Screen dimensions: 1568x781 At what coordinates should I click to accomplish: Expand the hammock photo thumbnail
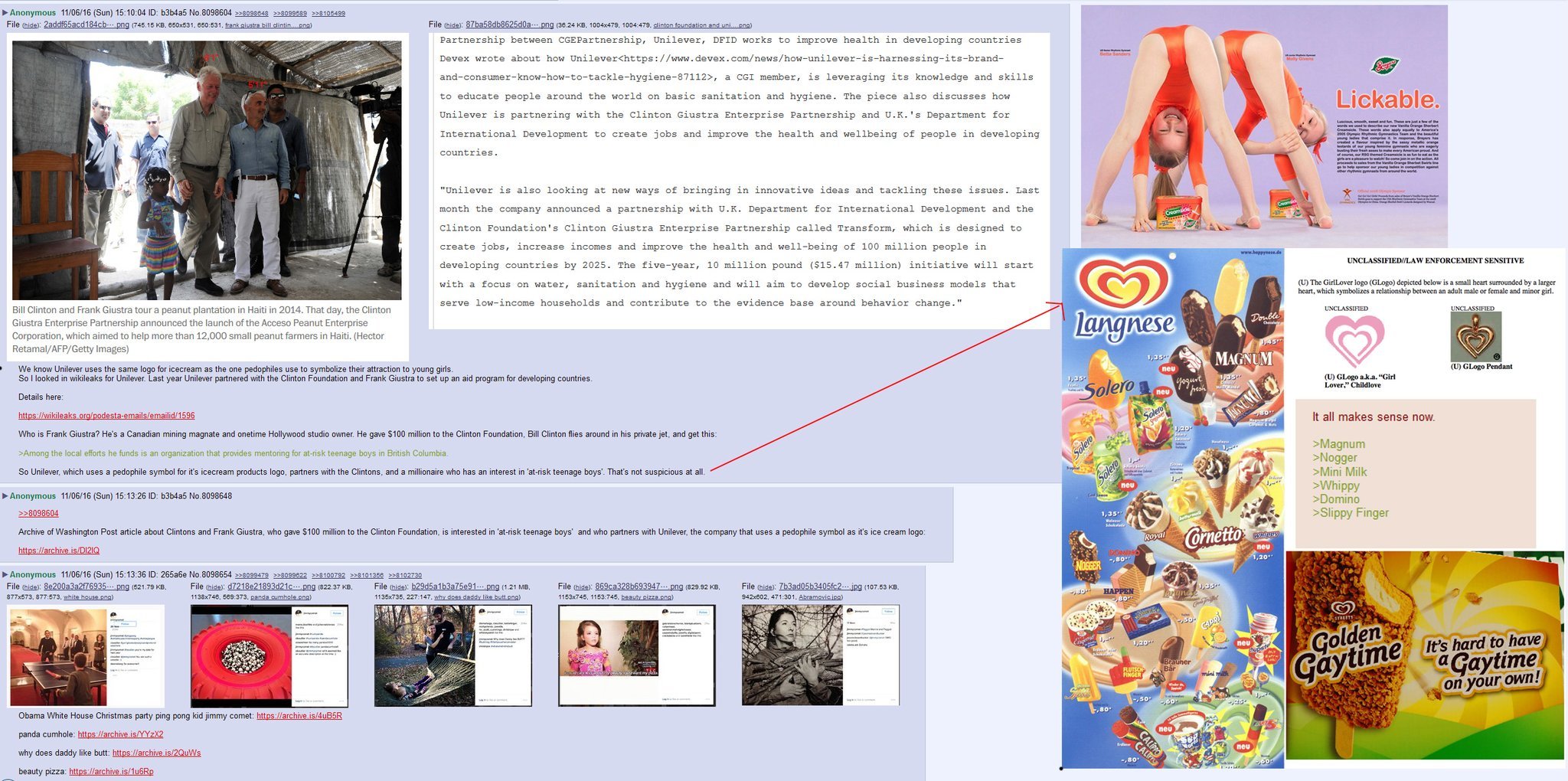point(453,655)
